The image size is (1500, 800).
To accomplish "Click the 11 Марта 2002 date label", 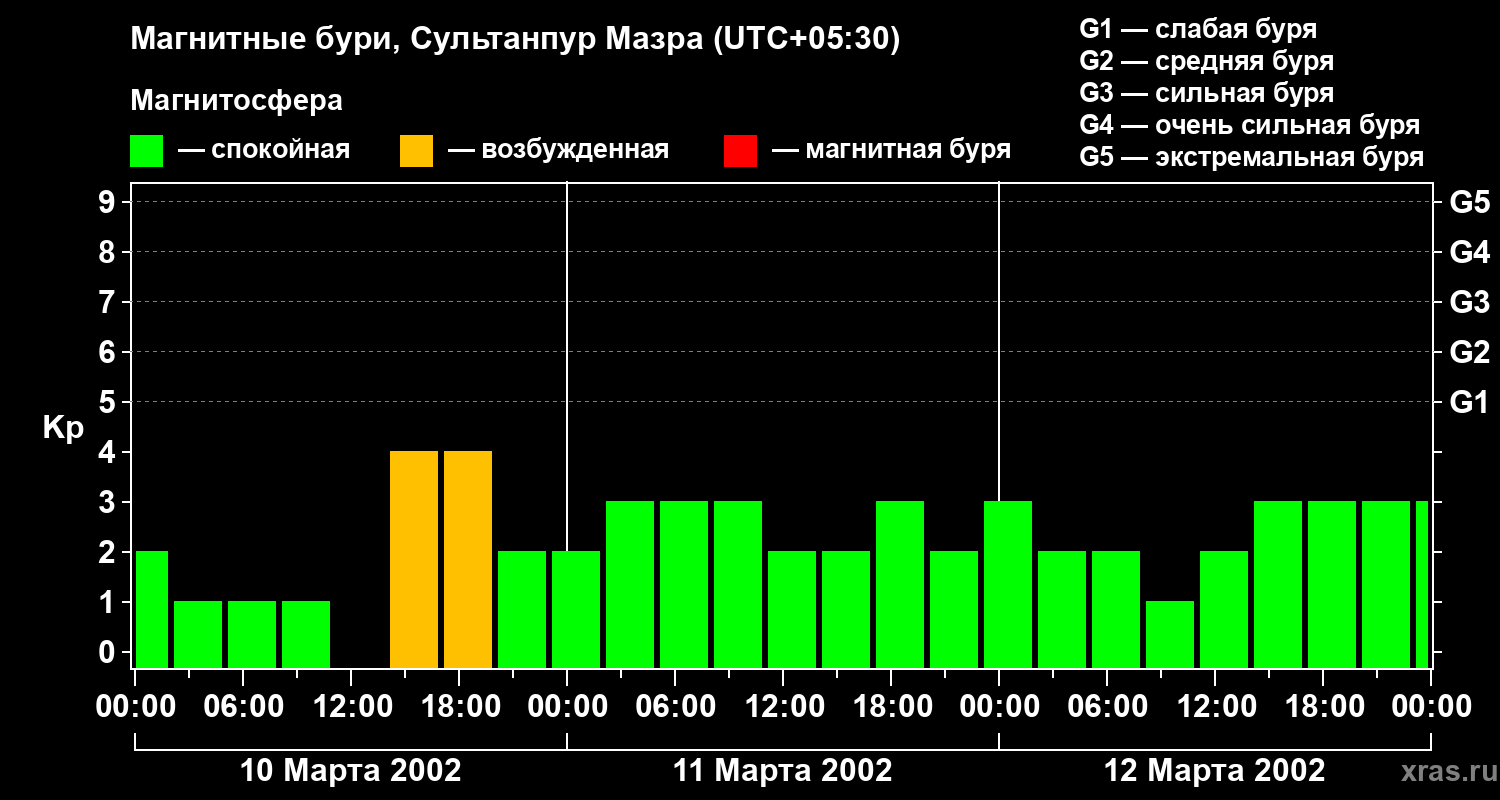I will (x=783, y=771).
